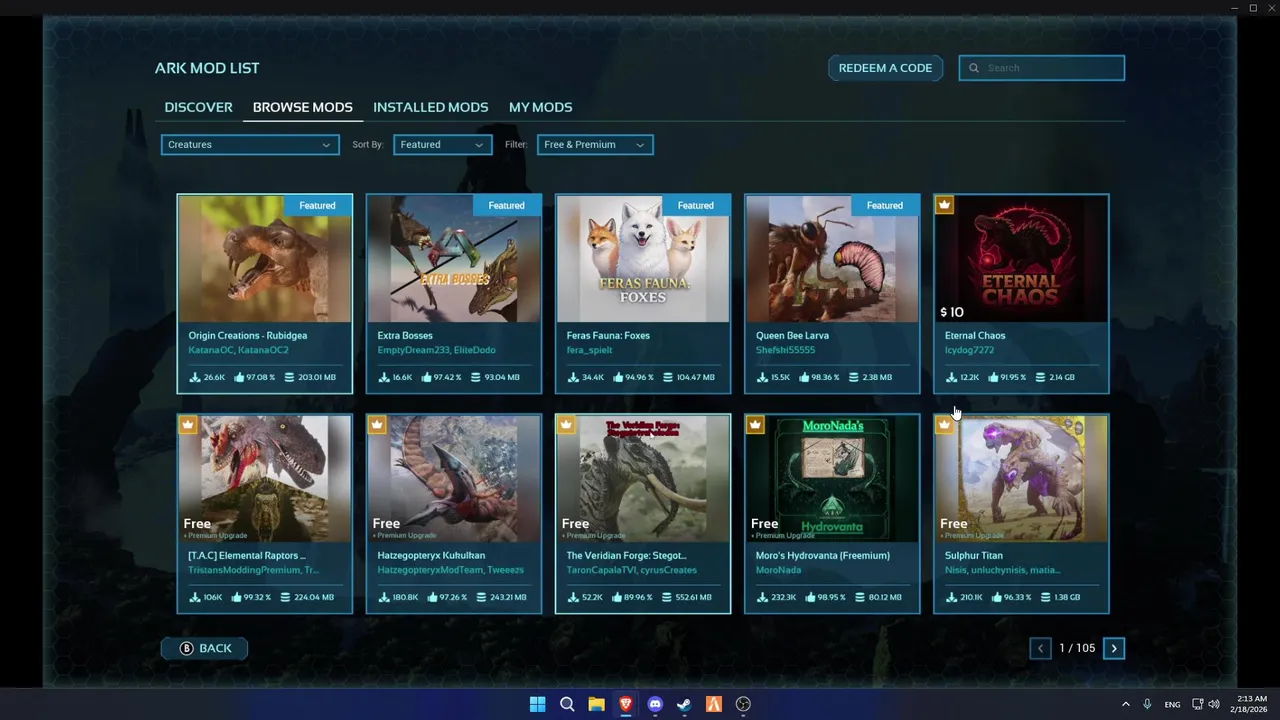Open Discord from taskbar
This screenshot has height=720, width=1280.
(x=655, y=704)
